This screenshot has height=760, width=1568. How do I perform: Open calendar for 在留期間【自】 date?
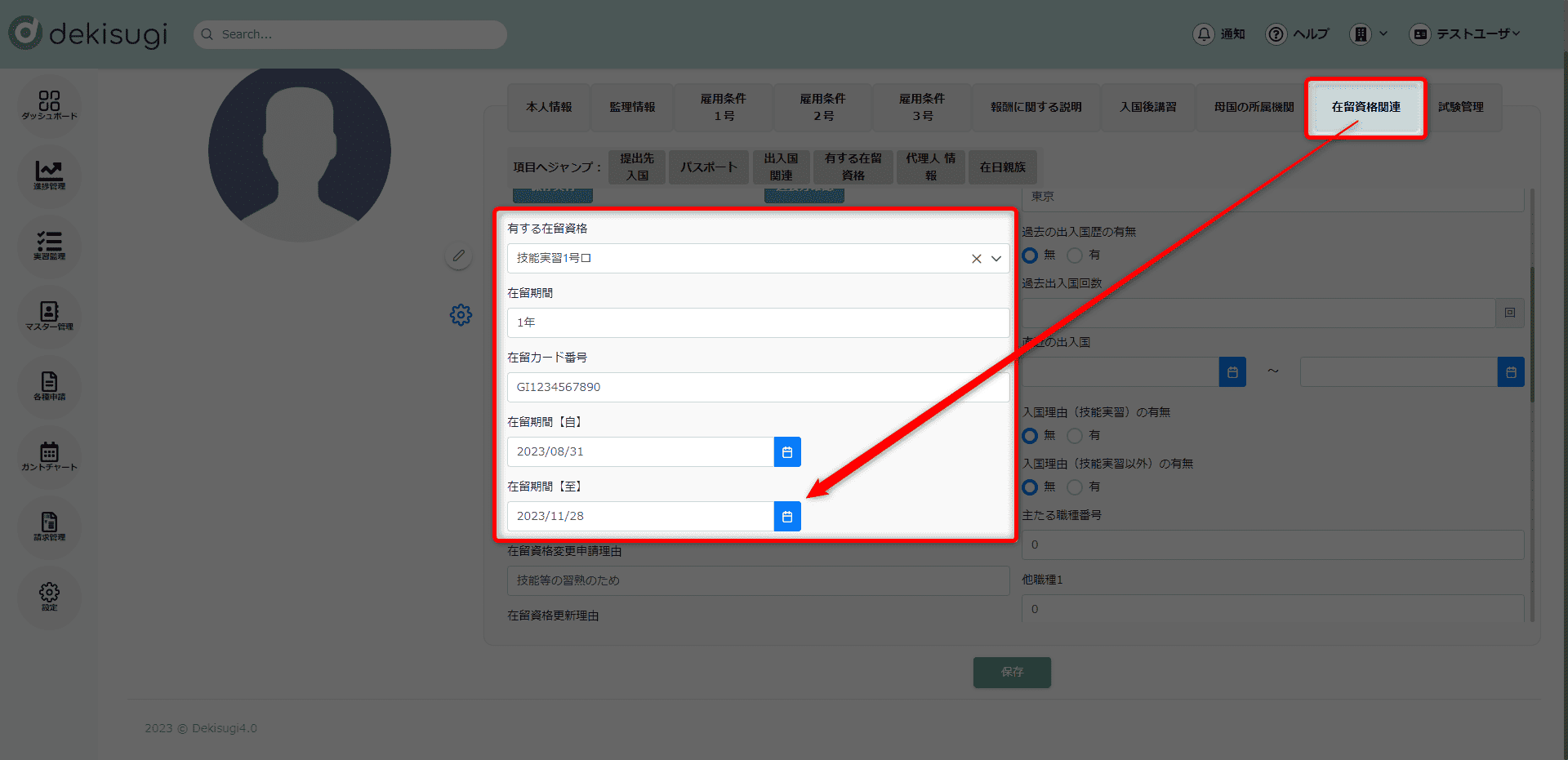[787, 452]
